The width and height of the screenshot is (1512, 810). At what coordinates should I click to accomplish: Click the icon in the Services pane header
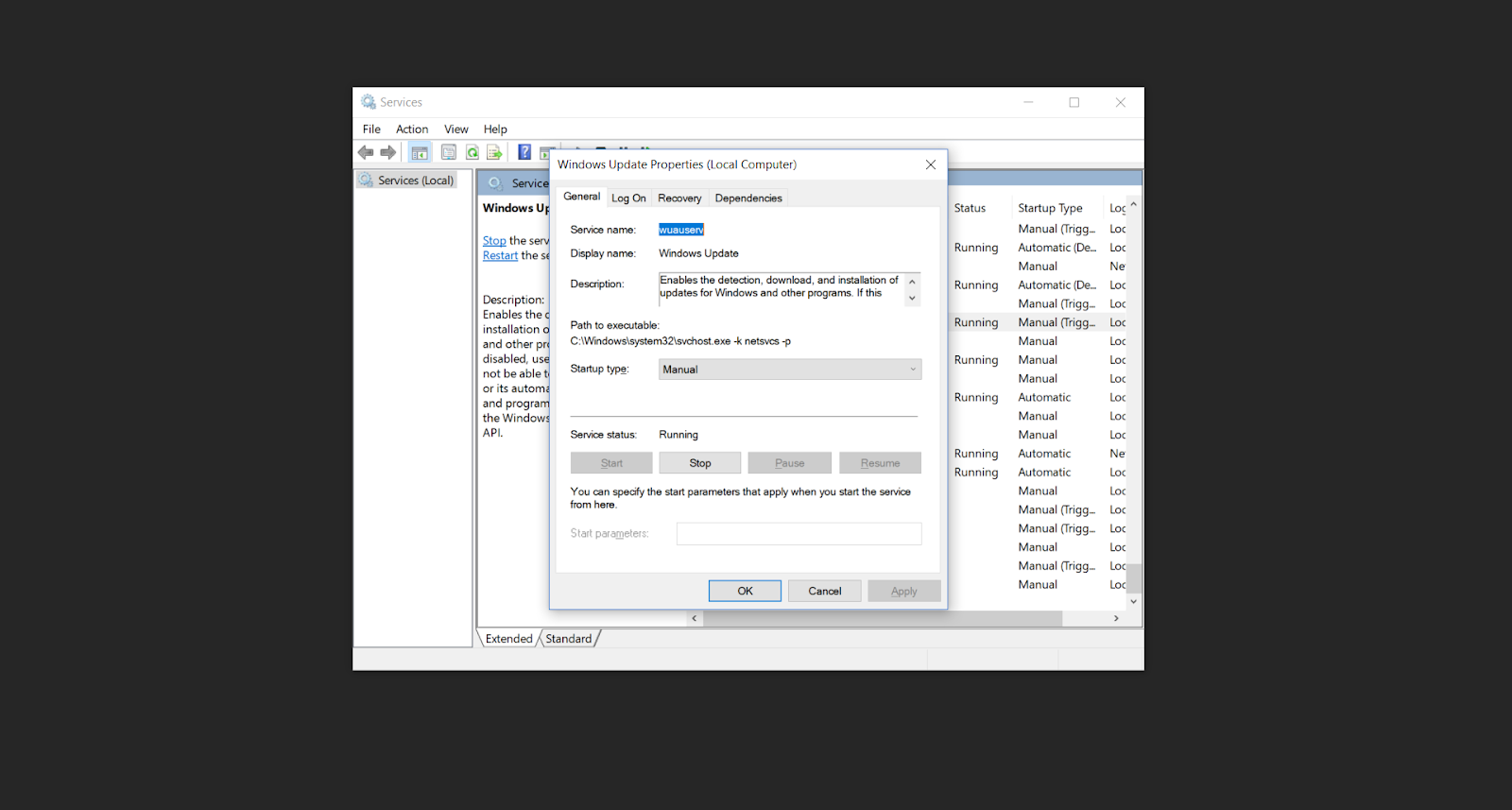click(x=495, y=183)
